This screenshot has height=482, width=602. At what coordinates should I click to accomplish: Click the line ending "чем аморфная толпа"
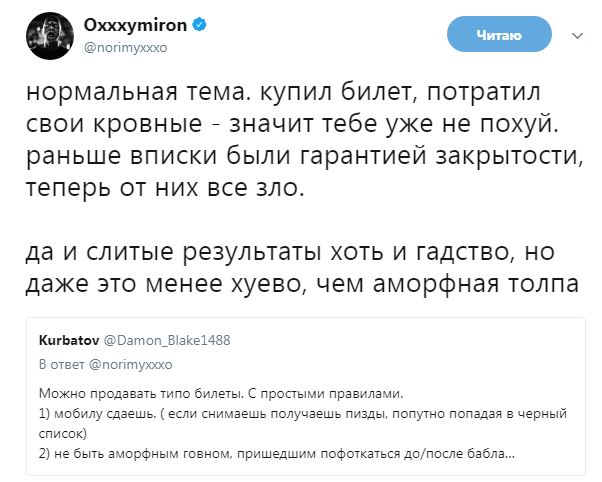(x=300, y=282)
